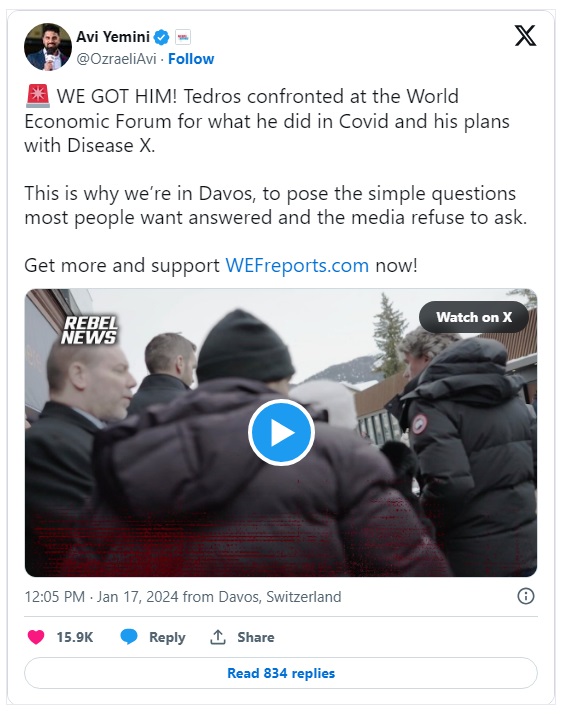Image resolution: width=564 pixels, height=714 pixels.
Task: Click the share upload arrow icon
Action: click(x=218, y=637)
